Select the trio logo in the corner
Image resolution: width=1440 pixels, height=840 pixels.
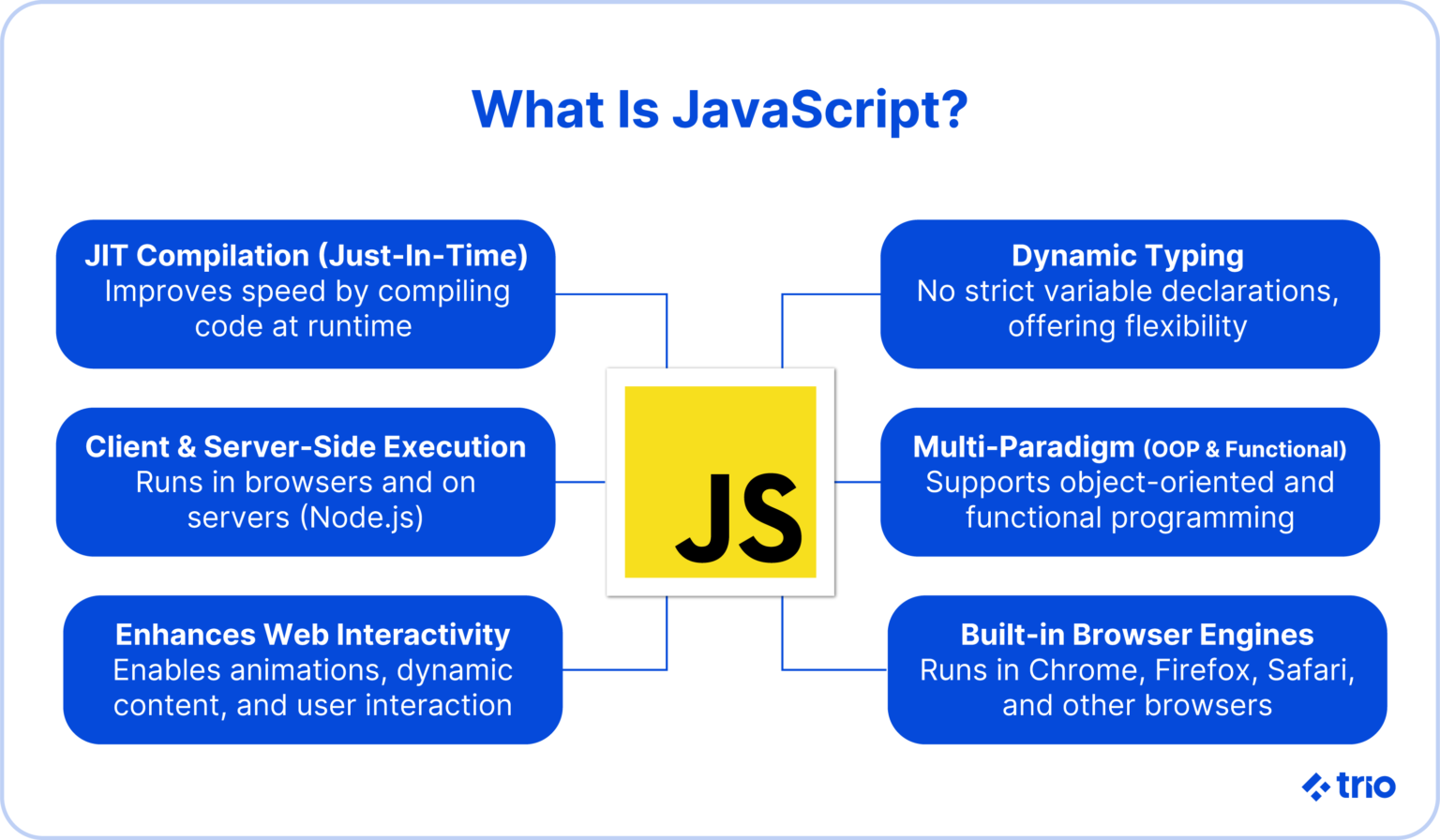[x=1347, y=786]
